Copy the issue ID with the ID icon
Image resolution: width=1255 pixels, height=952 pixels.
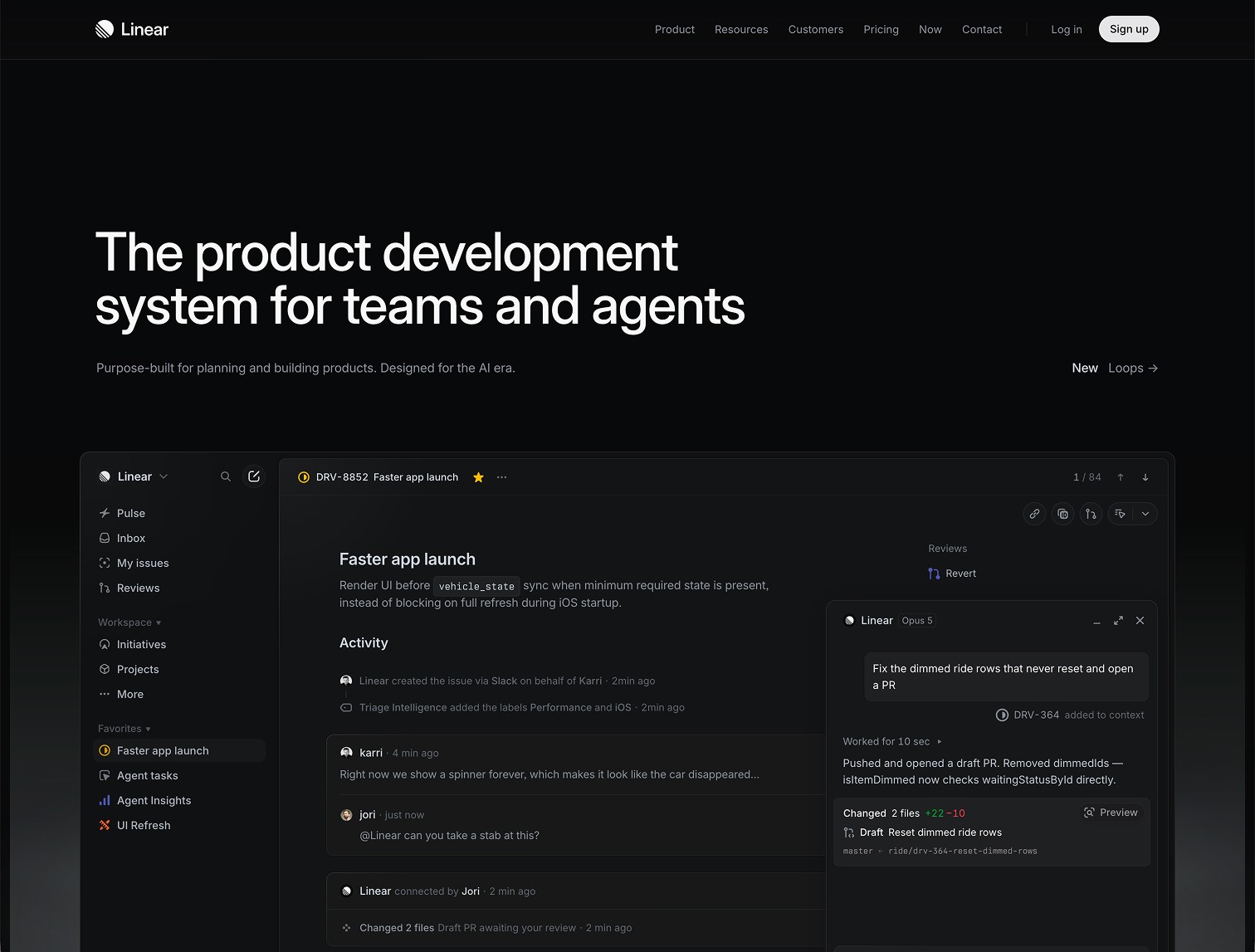pyautogui.click(x=1062, y=514)
